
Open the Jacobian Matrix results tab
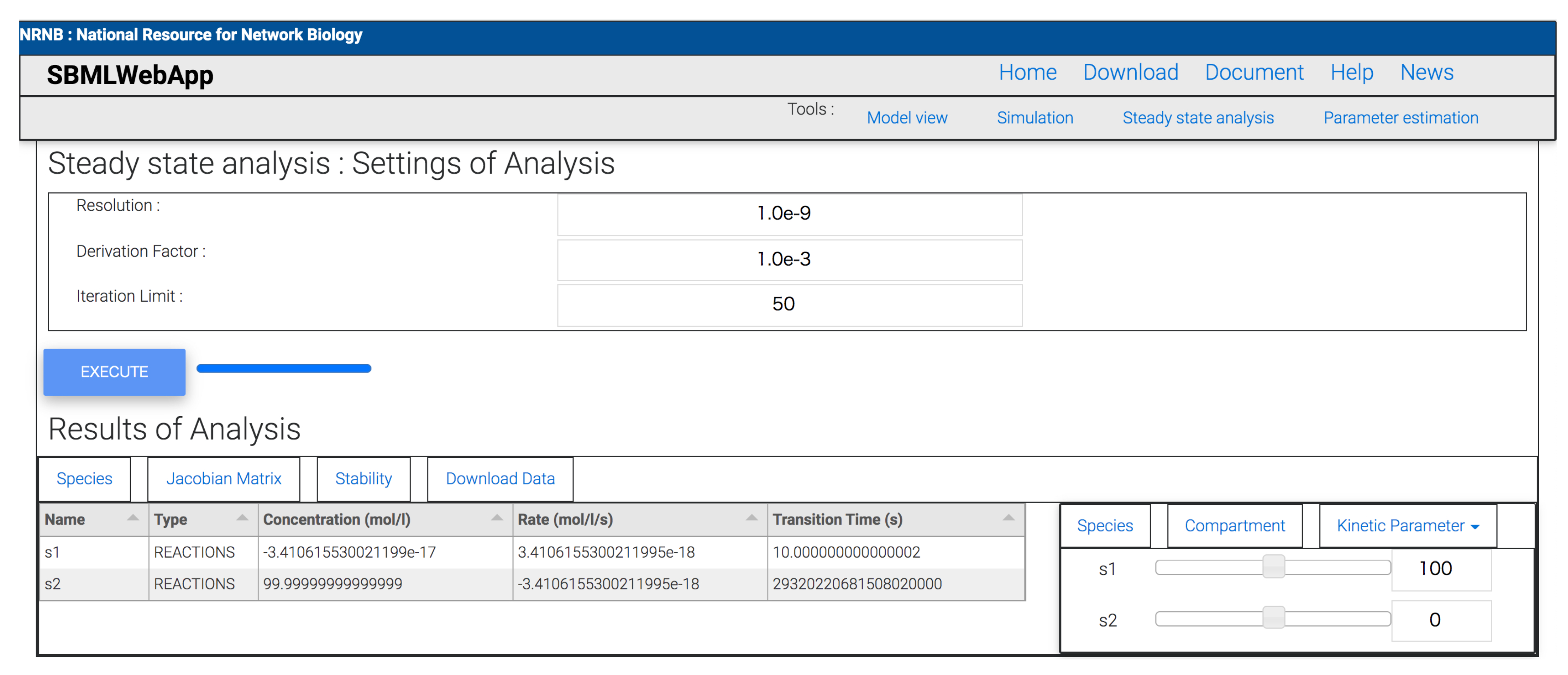click(x=223, y=478)
